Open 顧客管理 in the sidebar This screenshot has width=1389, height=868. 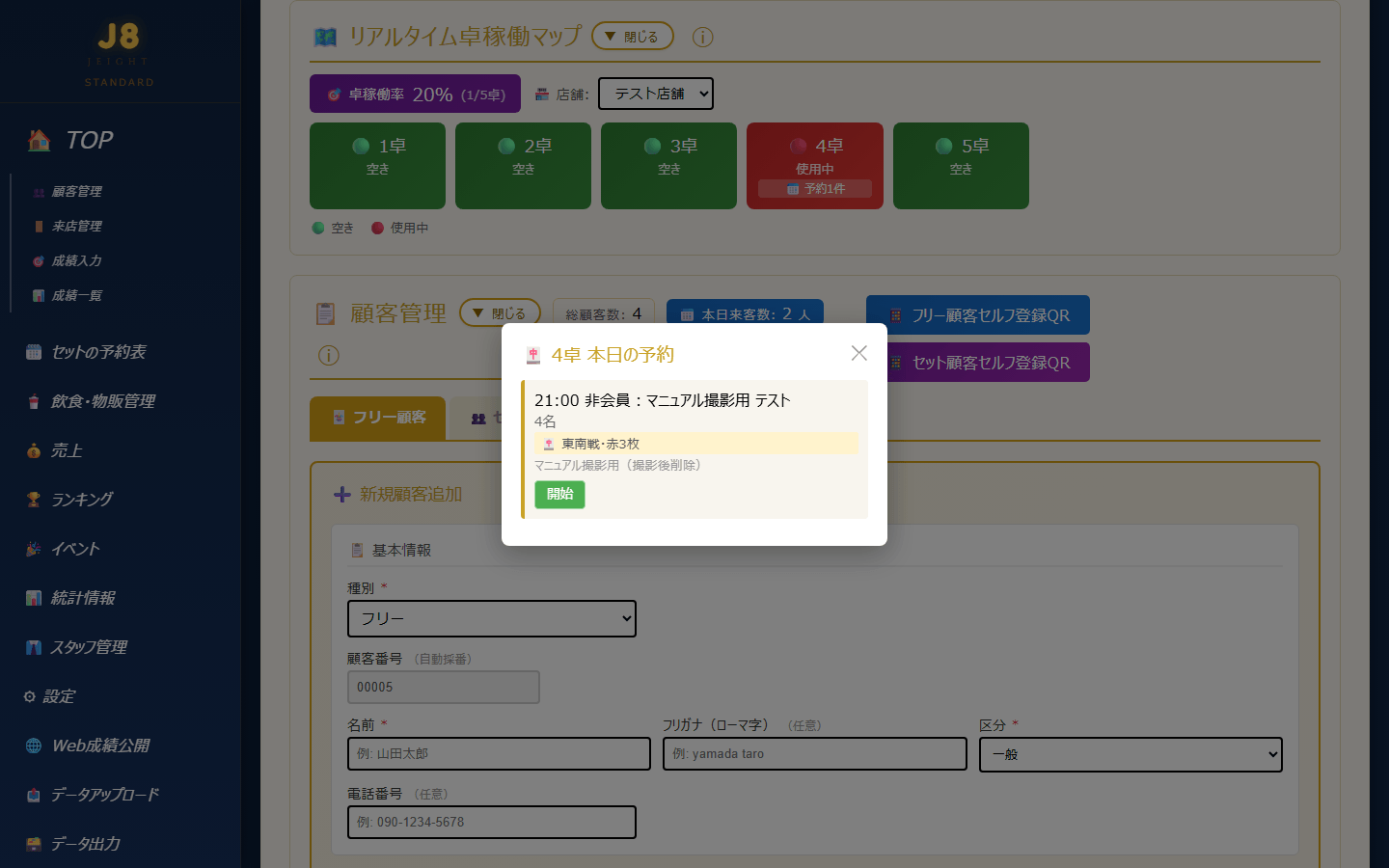76,192
